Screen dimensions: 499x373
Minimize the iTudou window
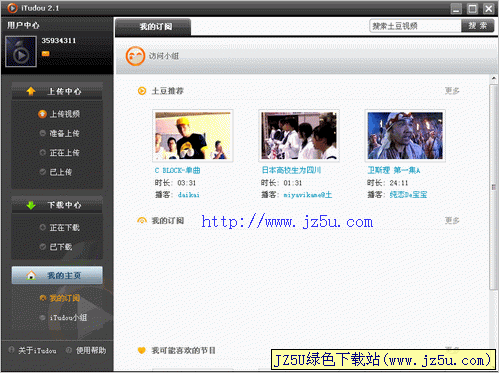(456, 9)
